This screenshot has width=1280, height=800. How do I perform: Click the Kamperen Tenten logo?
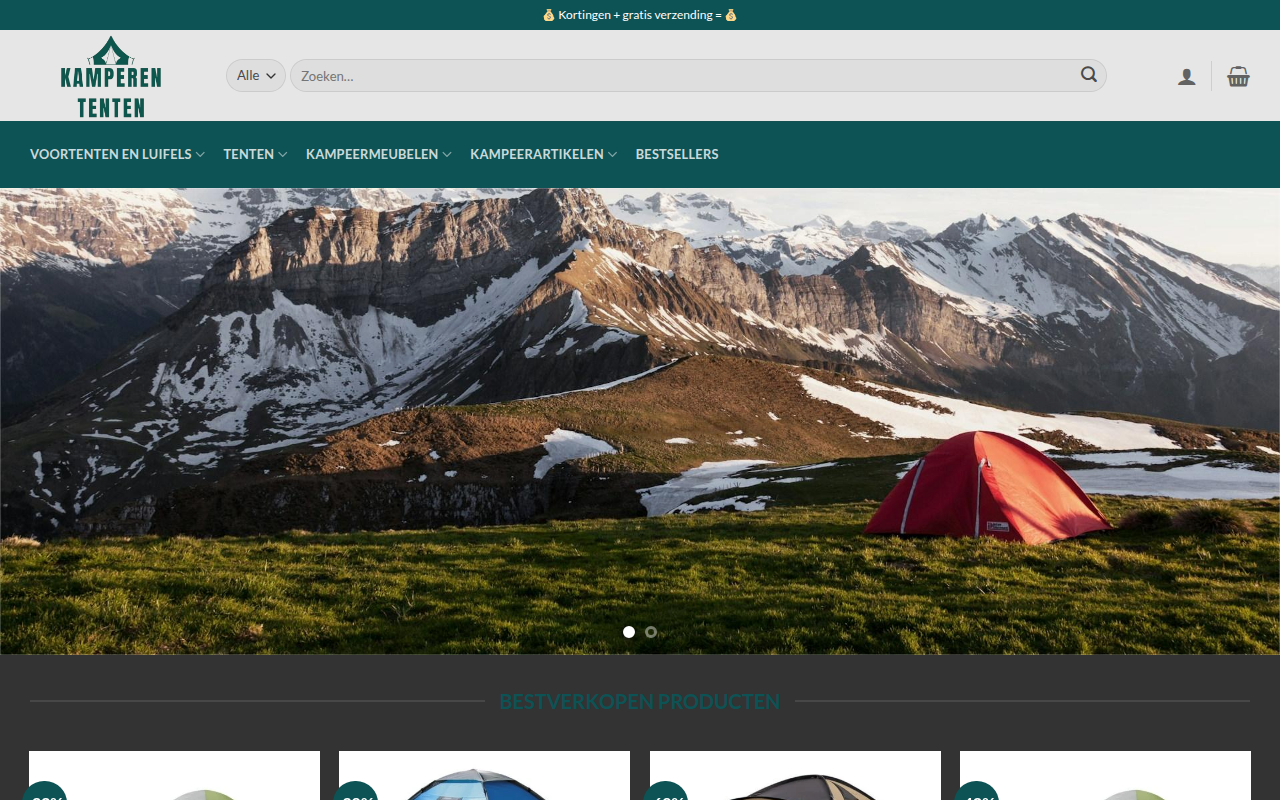pyautogui.click(x=110, y=77)
